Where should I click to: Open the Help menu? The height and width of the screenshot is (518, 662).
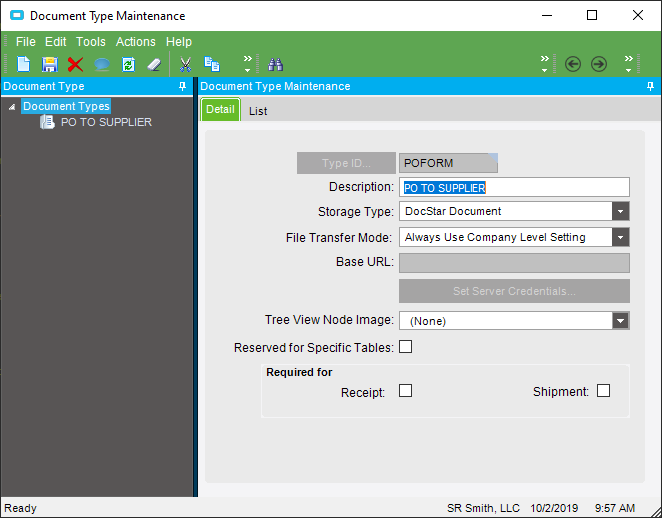click(179, 42)
